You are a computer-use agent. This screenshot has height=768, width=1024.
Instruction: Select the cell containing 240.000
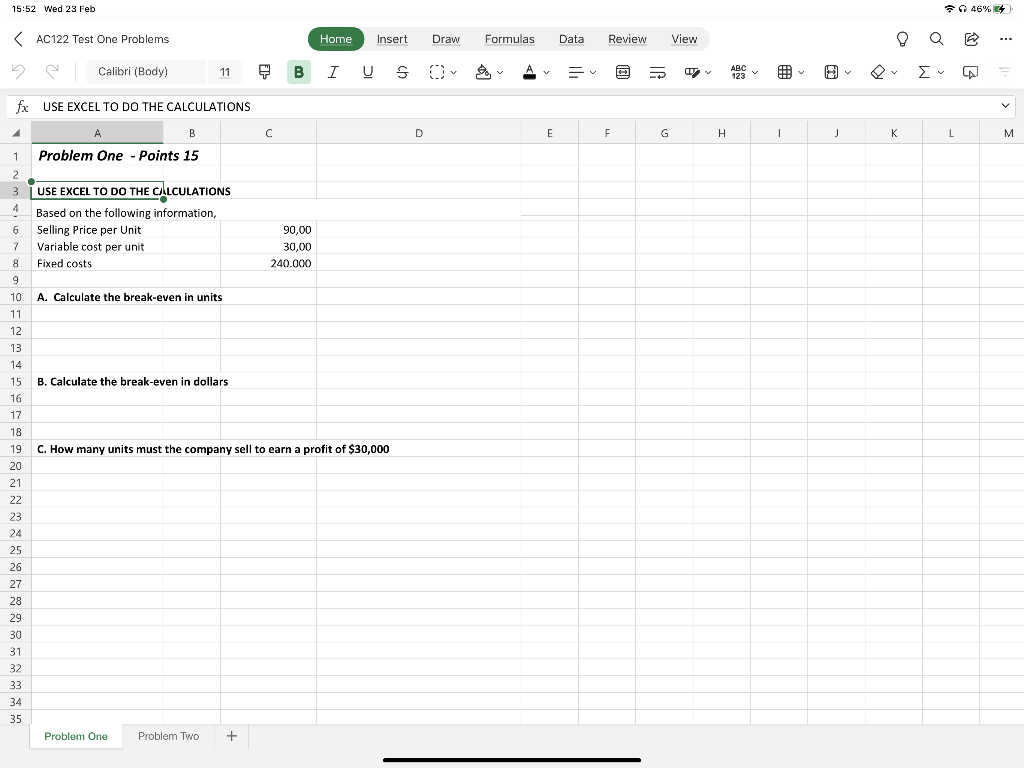[268, 263]
